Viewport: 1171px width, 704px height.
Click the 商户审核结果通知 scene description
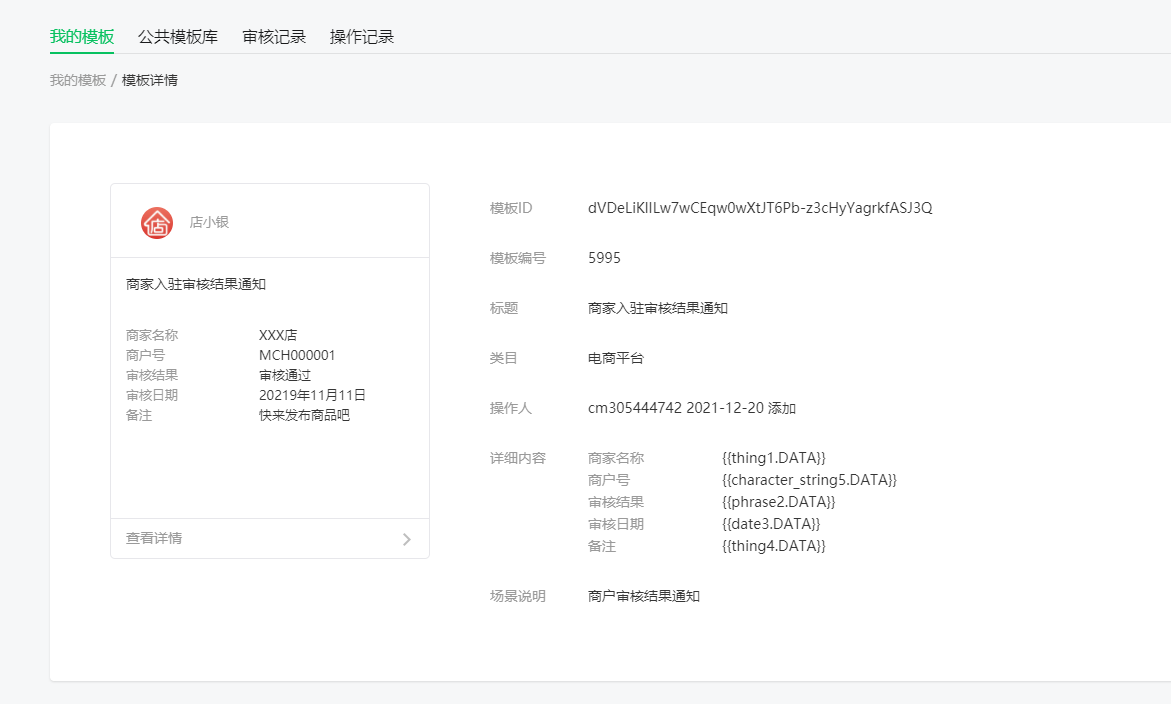point(644,595)
